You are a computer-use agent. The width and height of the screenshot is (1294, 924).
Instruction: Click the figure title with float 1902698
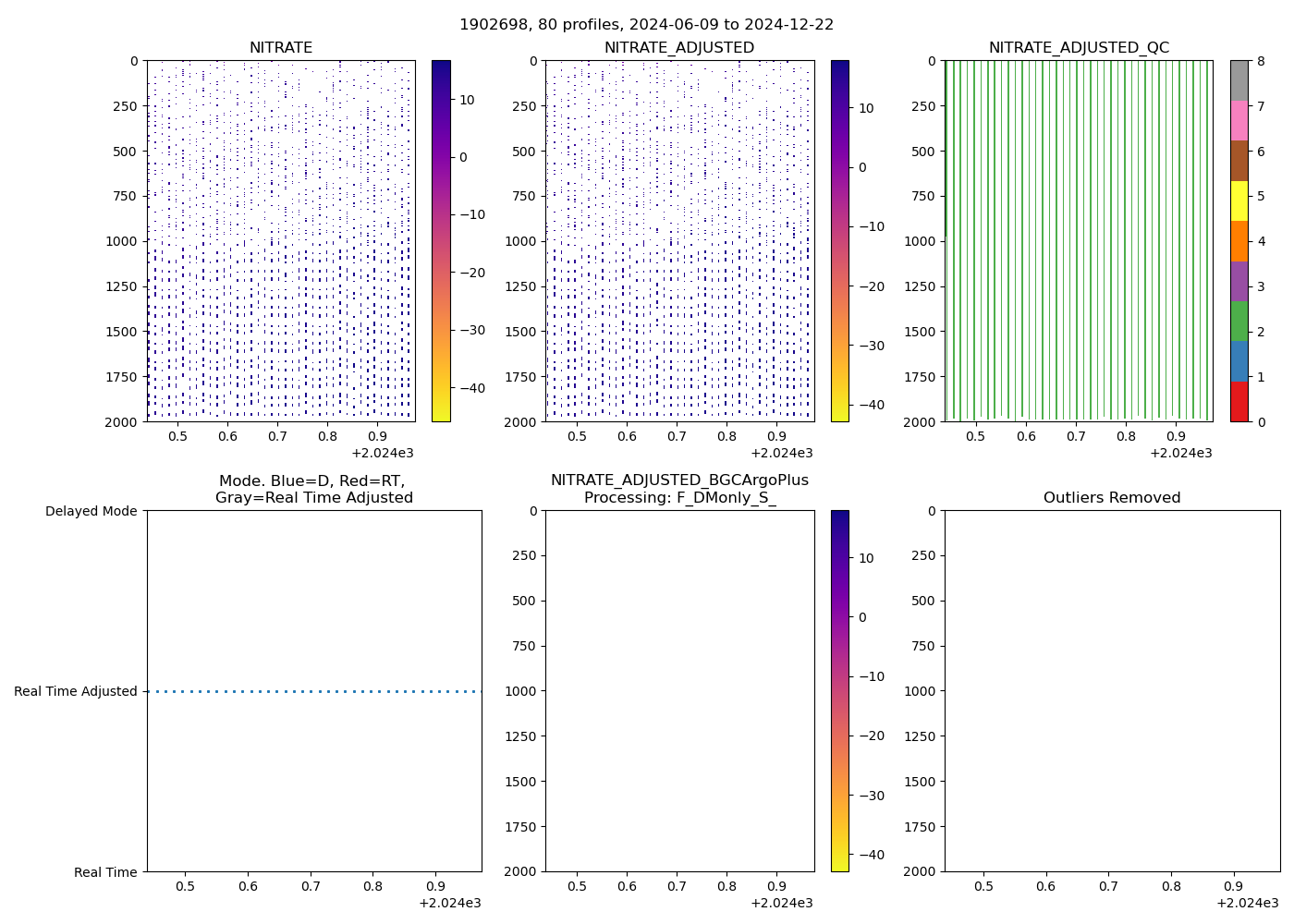point(646,25)
